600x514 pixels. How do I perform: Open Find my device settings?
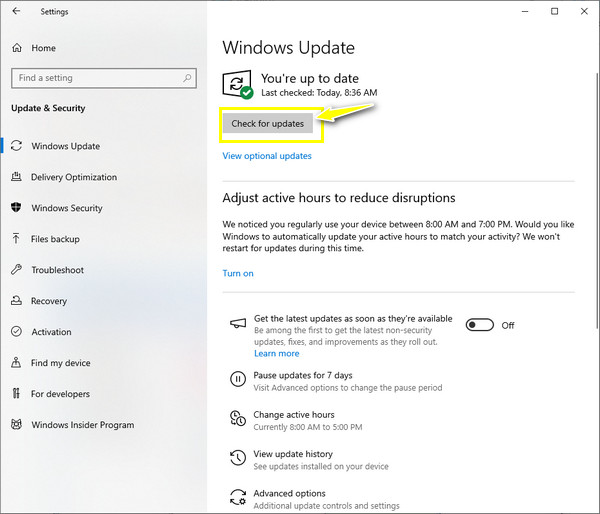60,363
